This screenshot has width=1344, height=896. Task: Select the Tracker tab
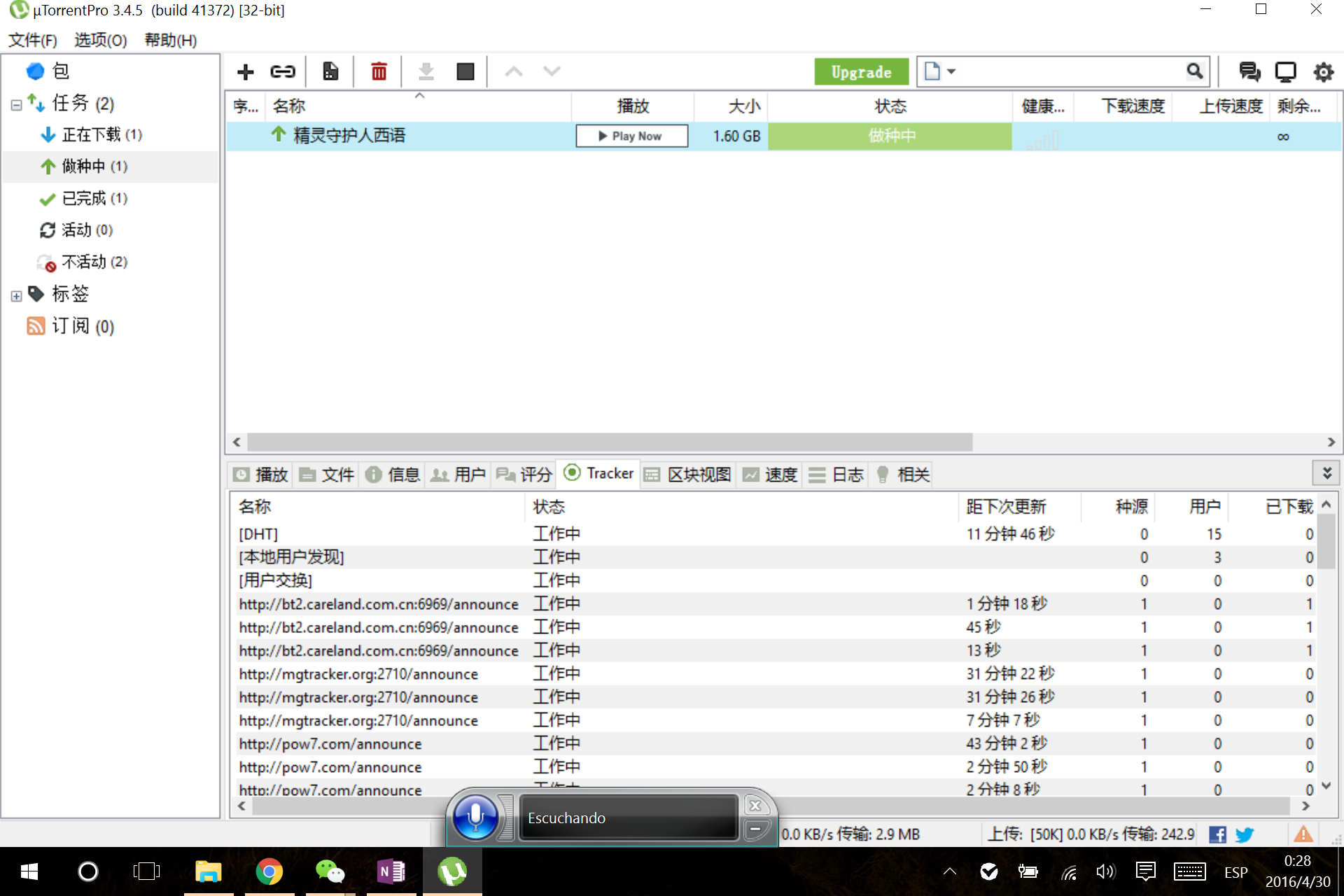click(x=598, y=473)
